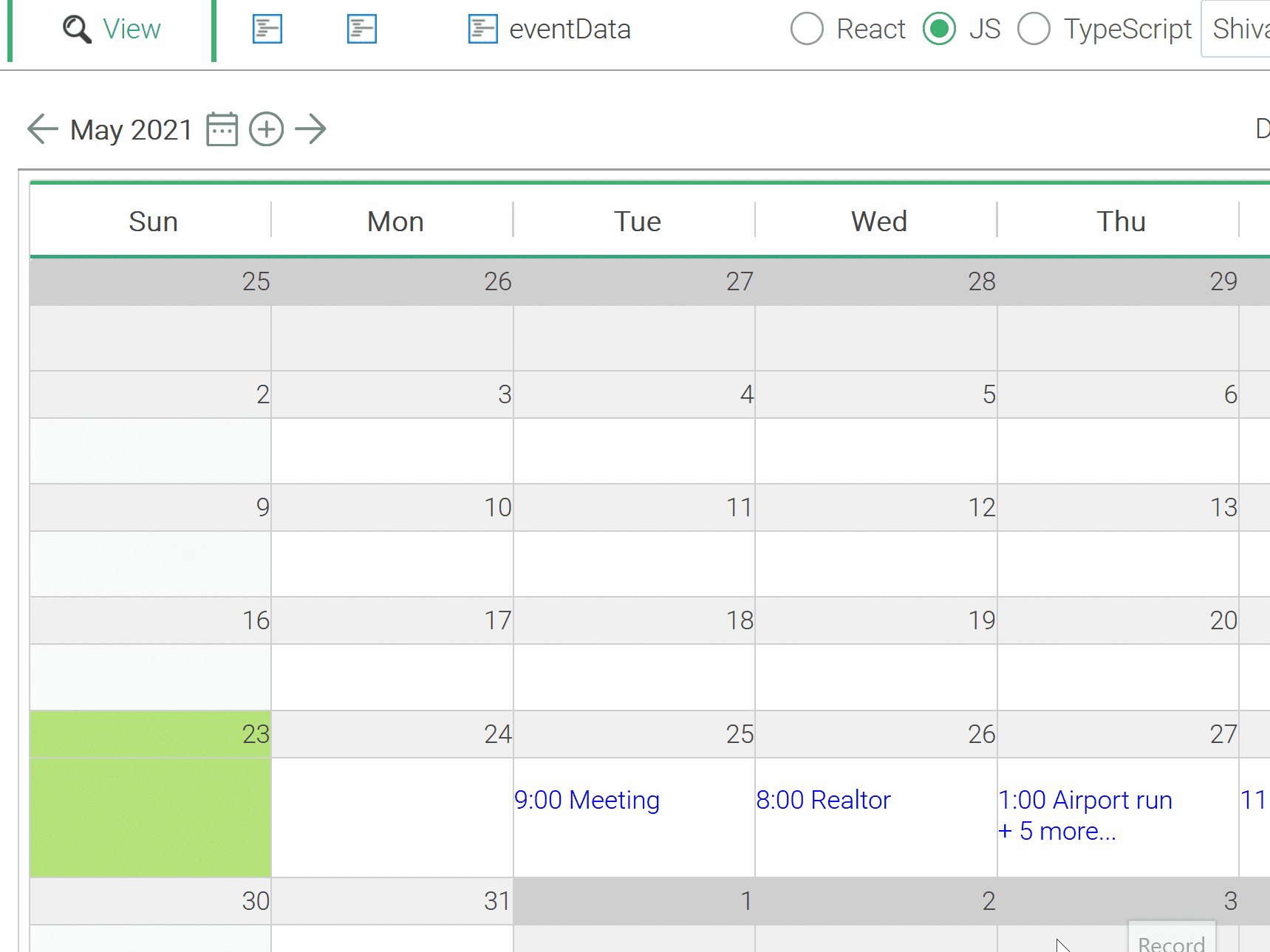1270x952 pixels.
Task: Switch to the eventData tab
Action: (569, 30)
